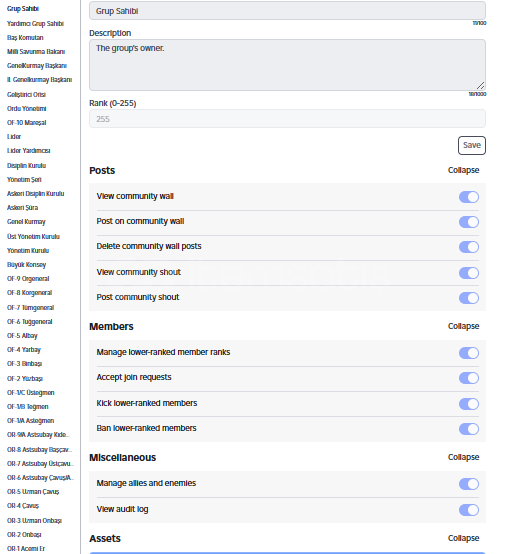Grab the description box resize handle

tap(480, 86)
